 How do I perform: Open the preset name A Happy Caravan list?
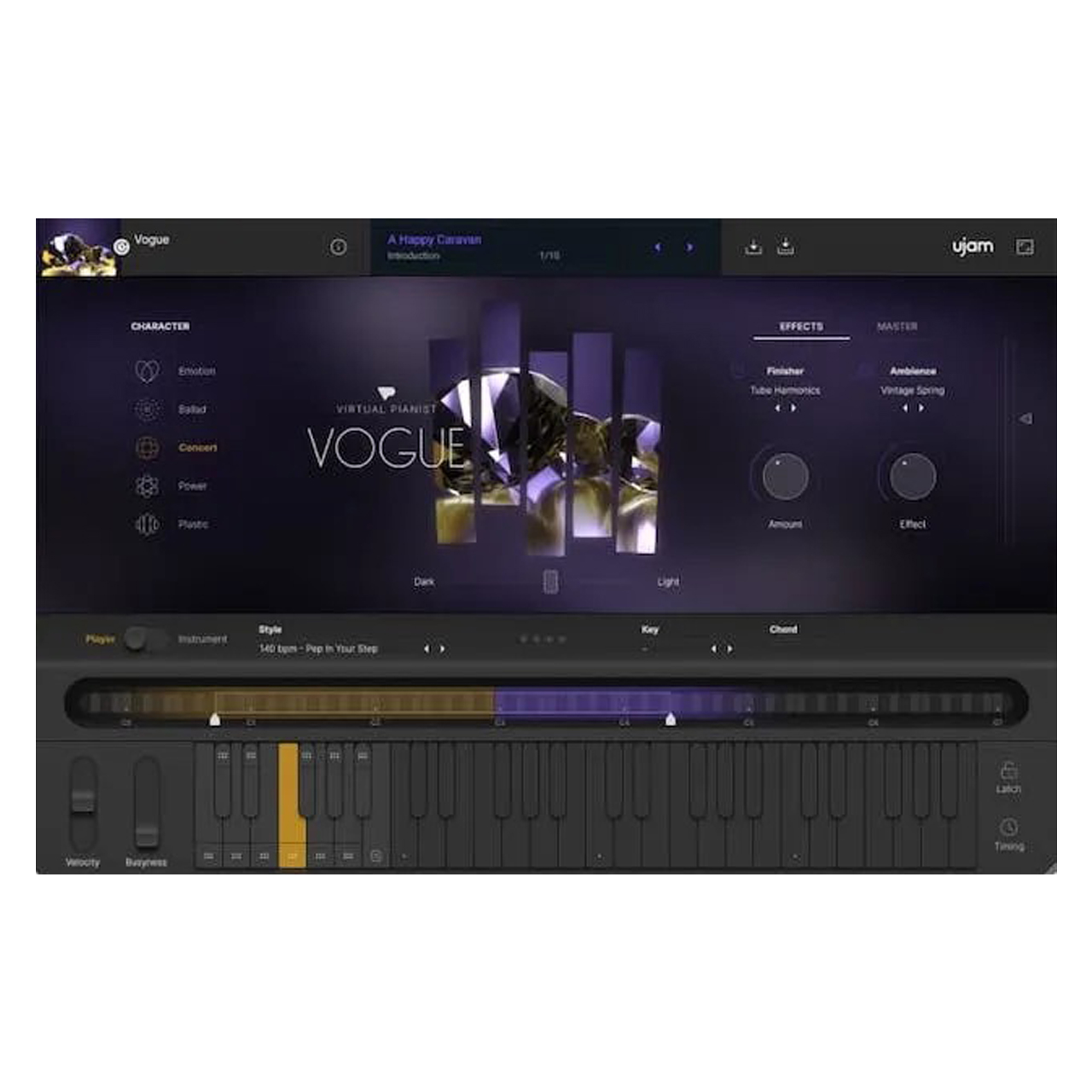(434, 241)
